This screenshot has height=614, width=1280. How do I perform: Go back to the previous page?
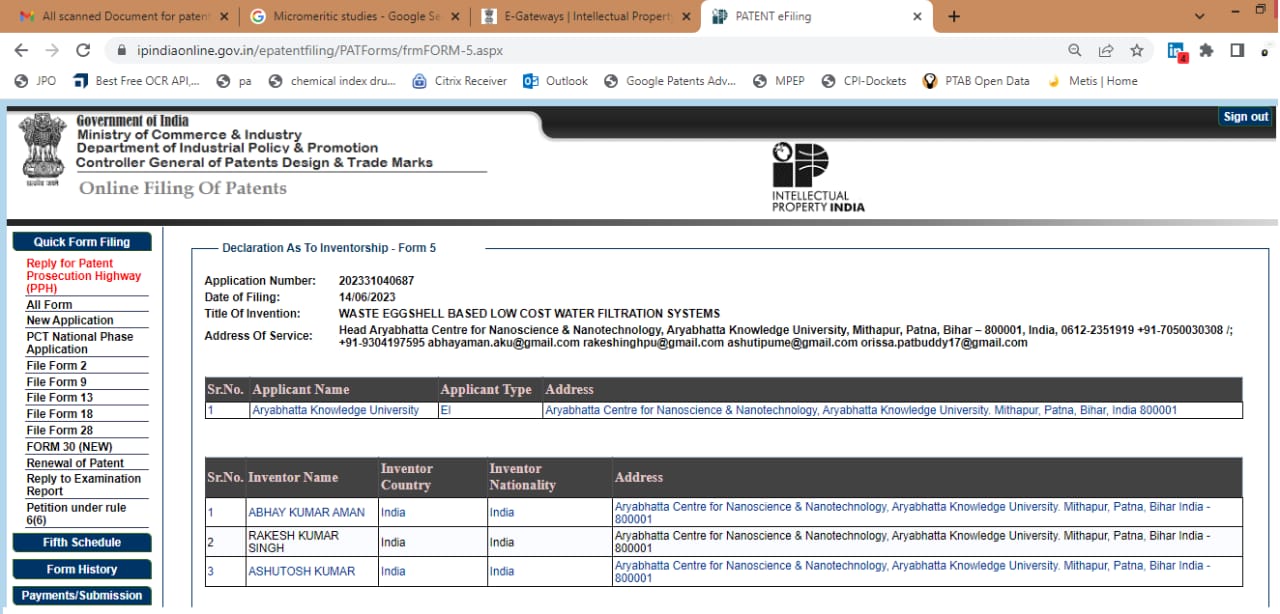(21, 50)
